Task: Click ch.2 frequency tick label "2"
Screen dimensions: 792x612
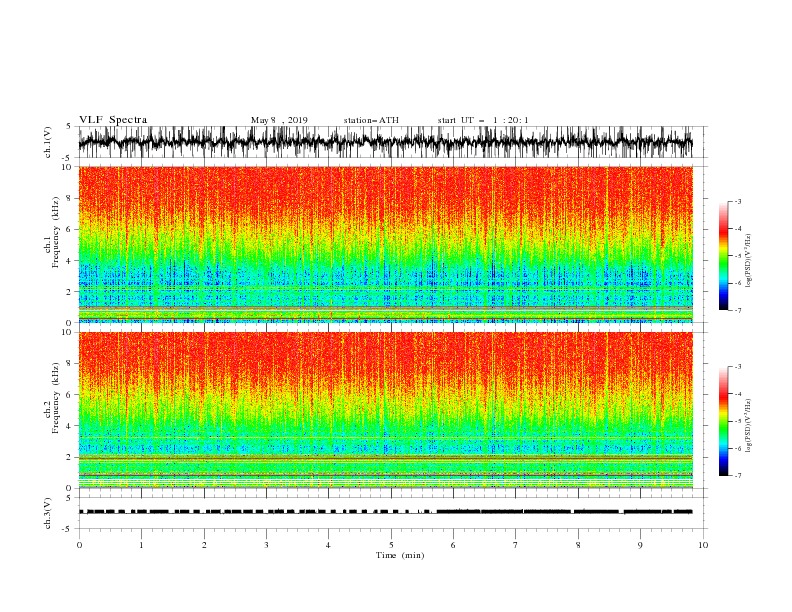Action: (69, 457)
